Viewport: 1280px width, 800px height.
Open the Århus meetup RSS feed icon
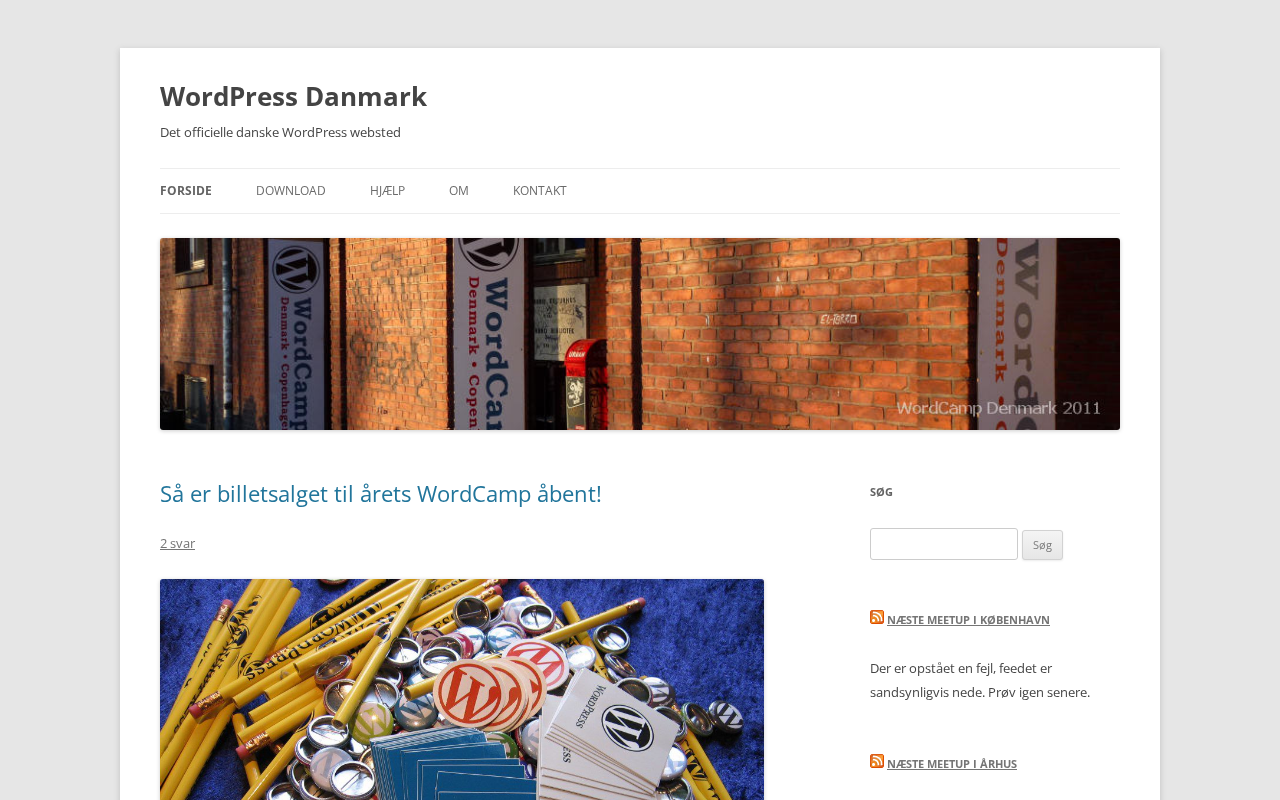tap(877, 761)
